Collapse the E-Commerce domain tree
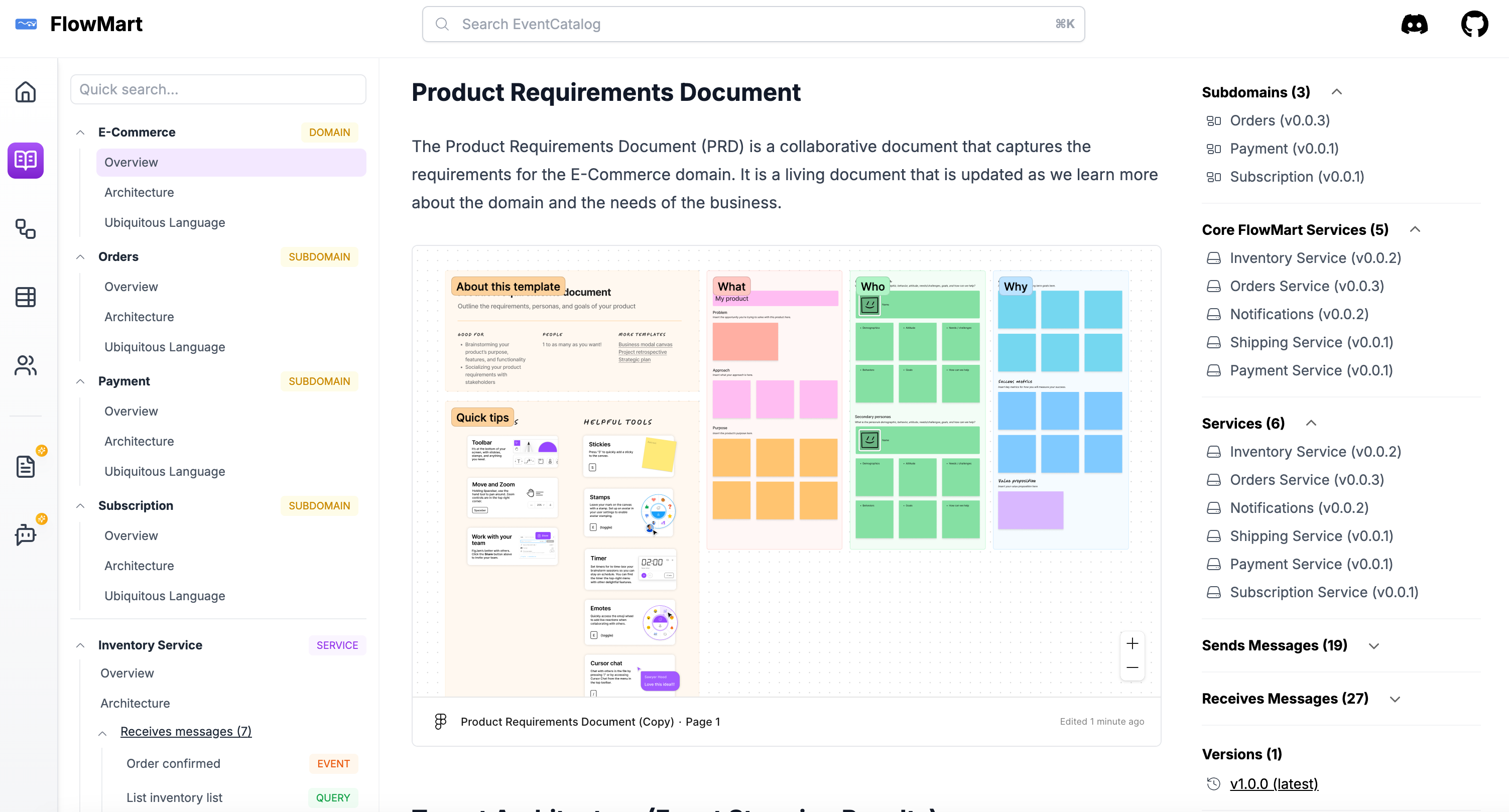The width and height of the screenshot is (1509, 812). click(x=80, y=131)
